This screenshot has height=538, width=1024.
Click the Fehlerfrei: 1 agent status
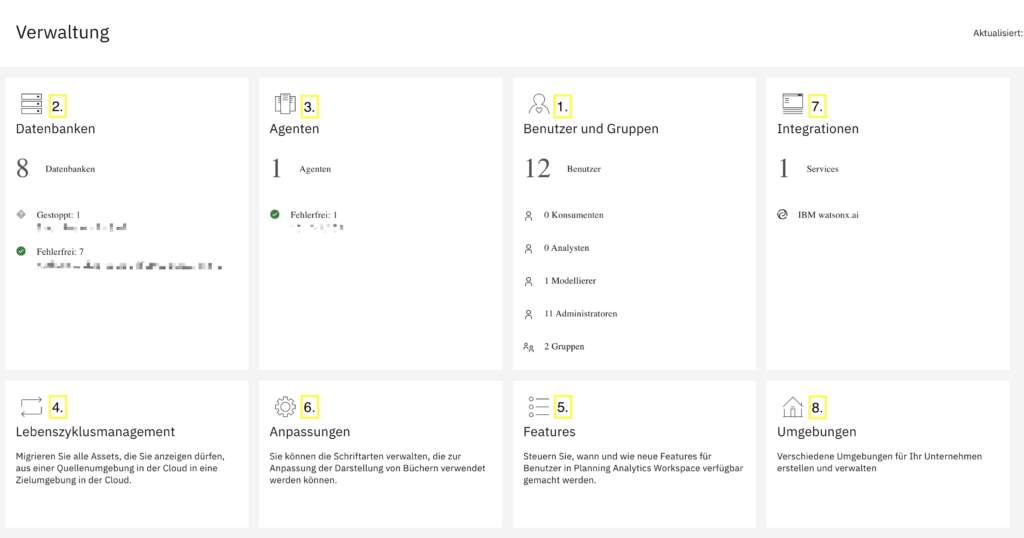(x=314, y=215)
